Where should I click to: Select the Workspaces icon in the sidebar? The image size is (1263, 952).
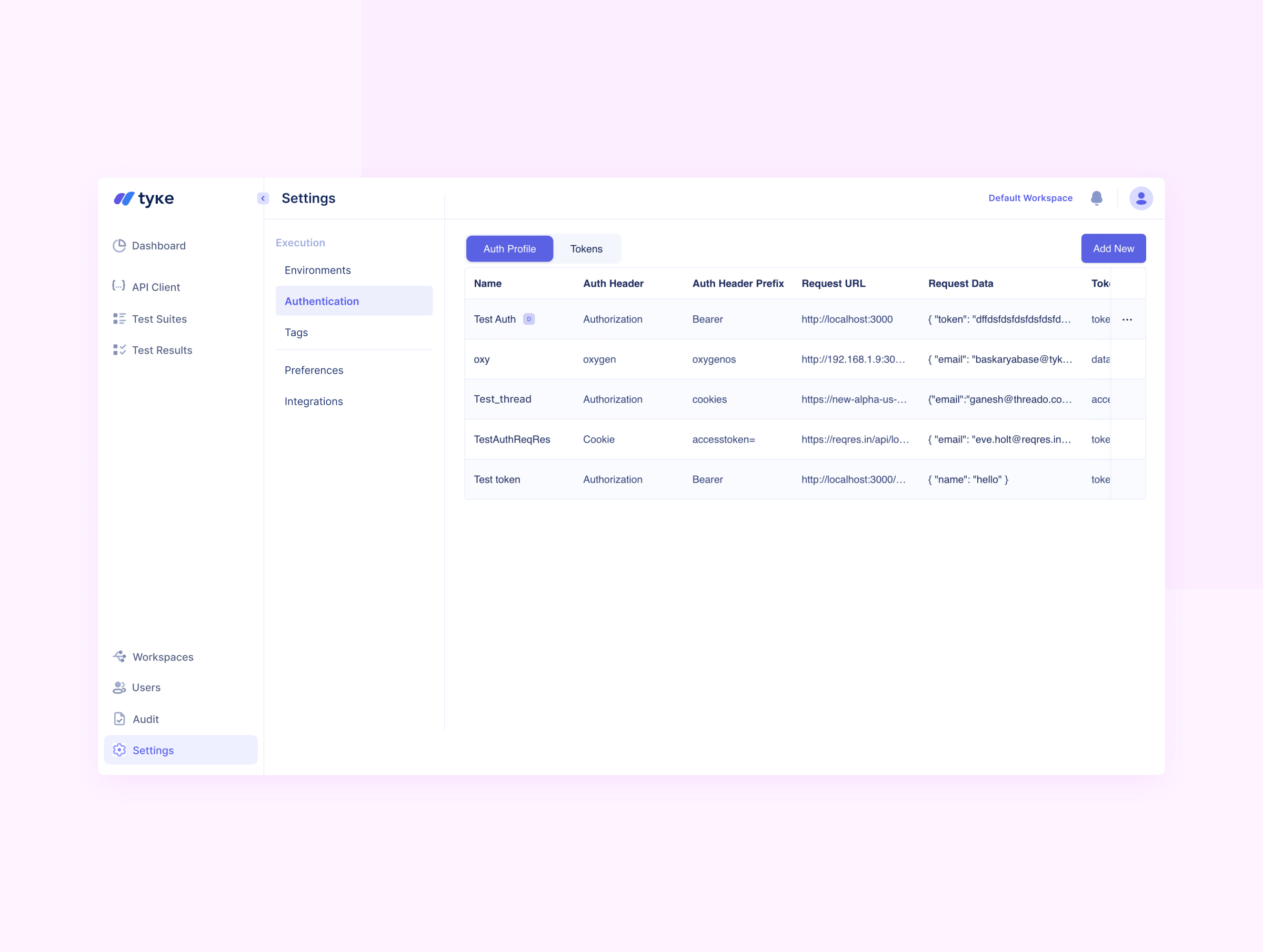click(119, 657)
